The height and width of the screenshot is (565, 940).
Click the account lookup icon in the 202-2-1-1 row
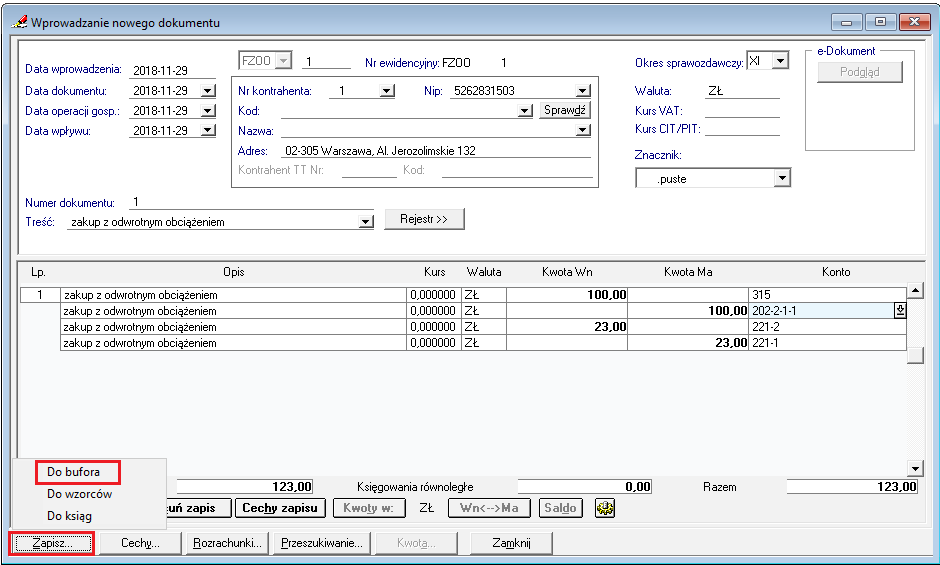coord(900,311)
